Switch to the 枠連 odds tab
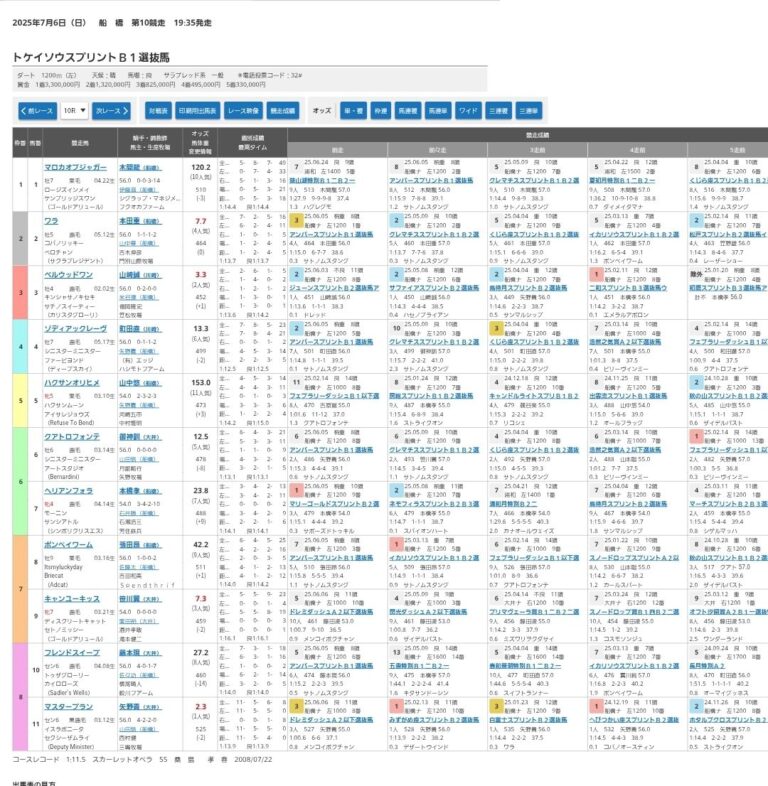 coord(383,111)
